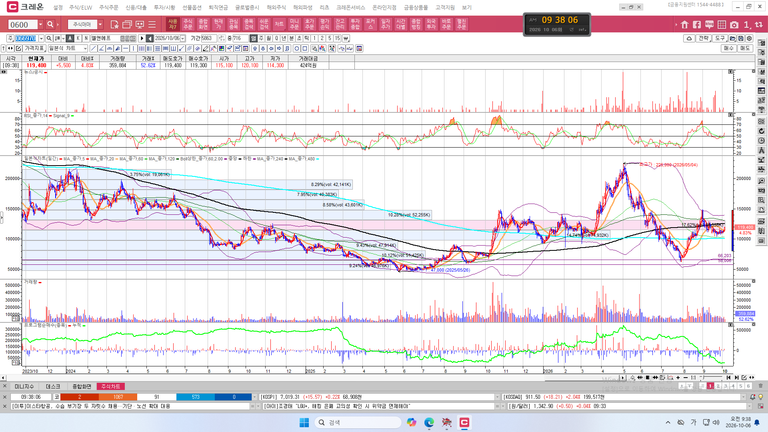The width and height of the screenshot is (768, 432).
Task: Open the 가격지표 dropdown button
Action: coord(35,48)
